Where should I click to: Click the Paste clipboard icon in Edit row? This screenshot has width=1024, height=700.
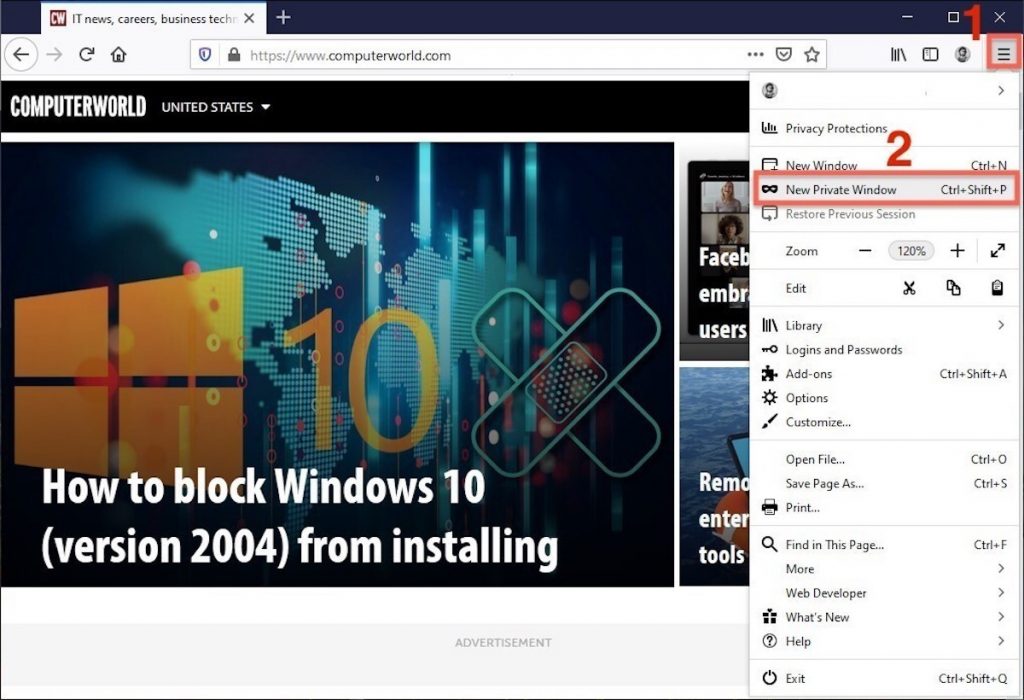click(997, 288)
